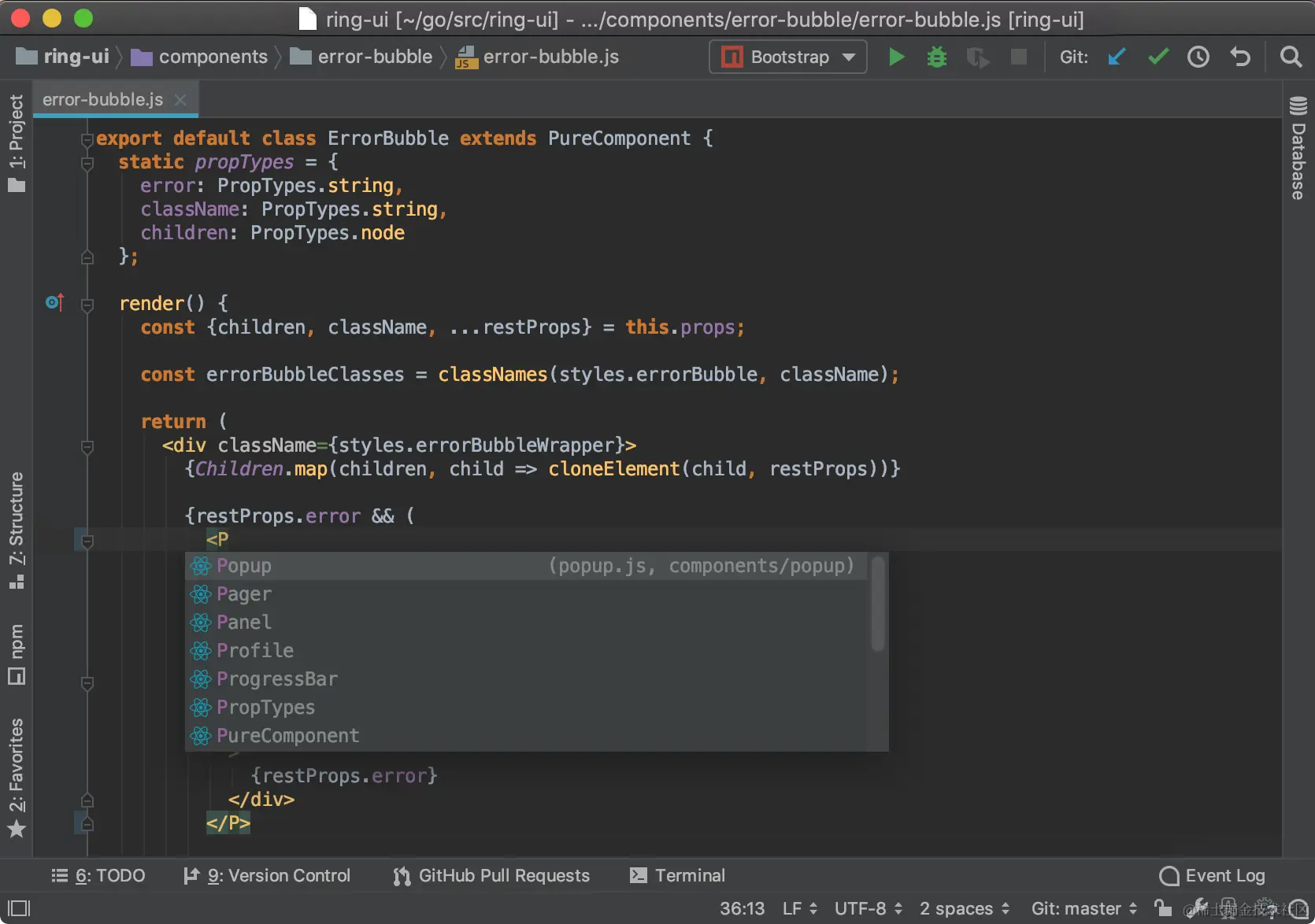Collapse the static propTypes block
The image size is (1315, 924).
[x=87, y=164]
